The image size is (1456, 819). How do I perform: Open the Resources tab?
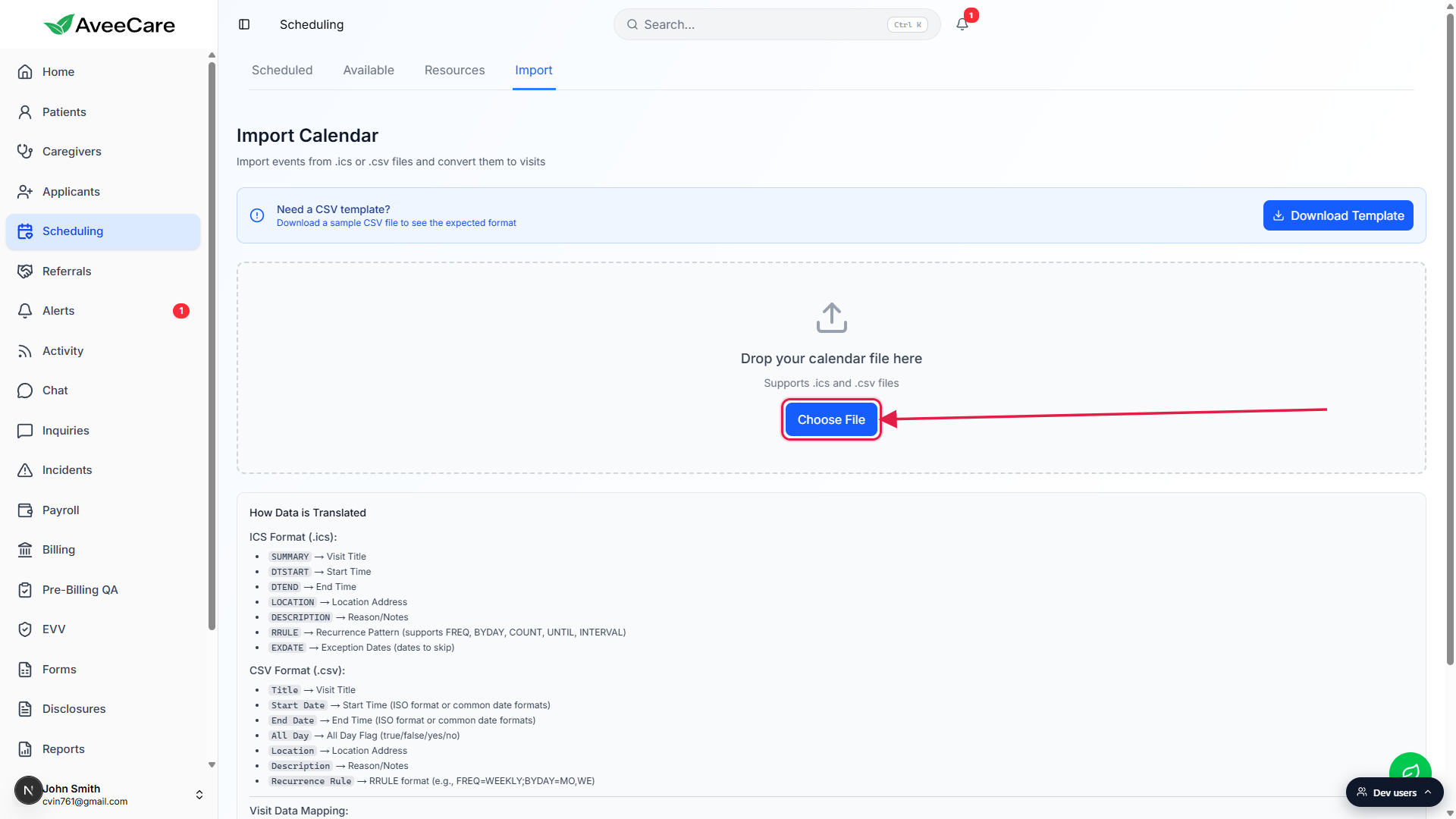point(454,70)
